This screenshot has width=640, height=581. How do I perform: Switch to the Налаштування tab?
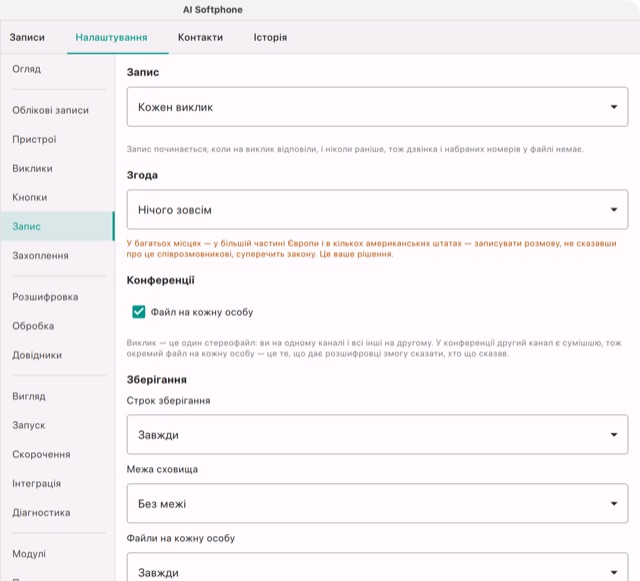pos(111,37)
